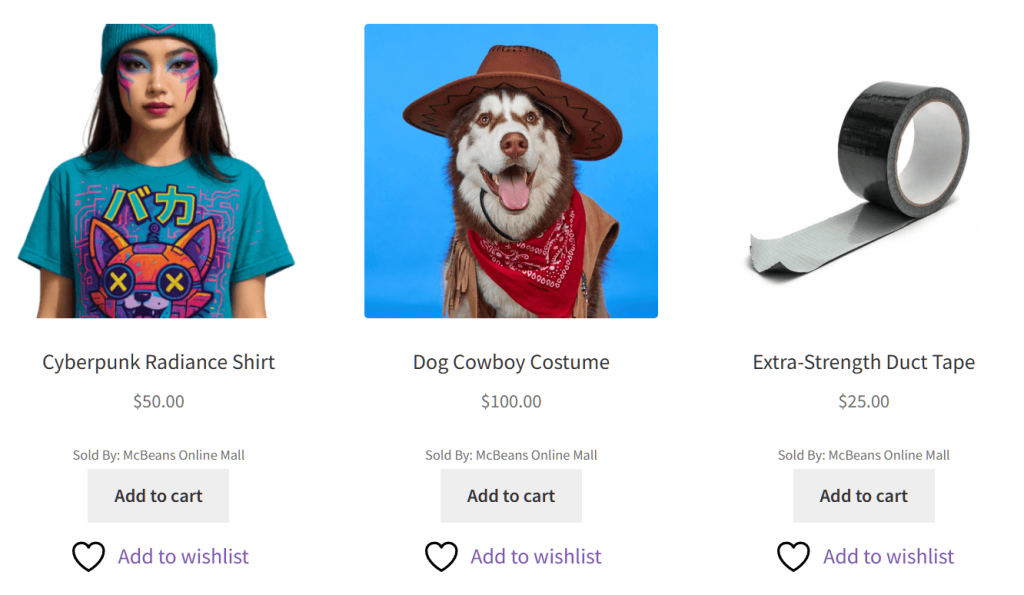Select the Add to cart button for Cyberpunk Radiance Shirt
This screenshot has height=595, width=1024.
pos(158,495)
